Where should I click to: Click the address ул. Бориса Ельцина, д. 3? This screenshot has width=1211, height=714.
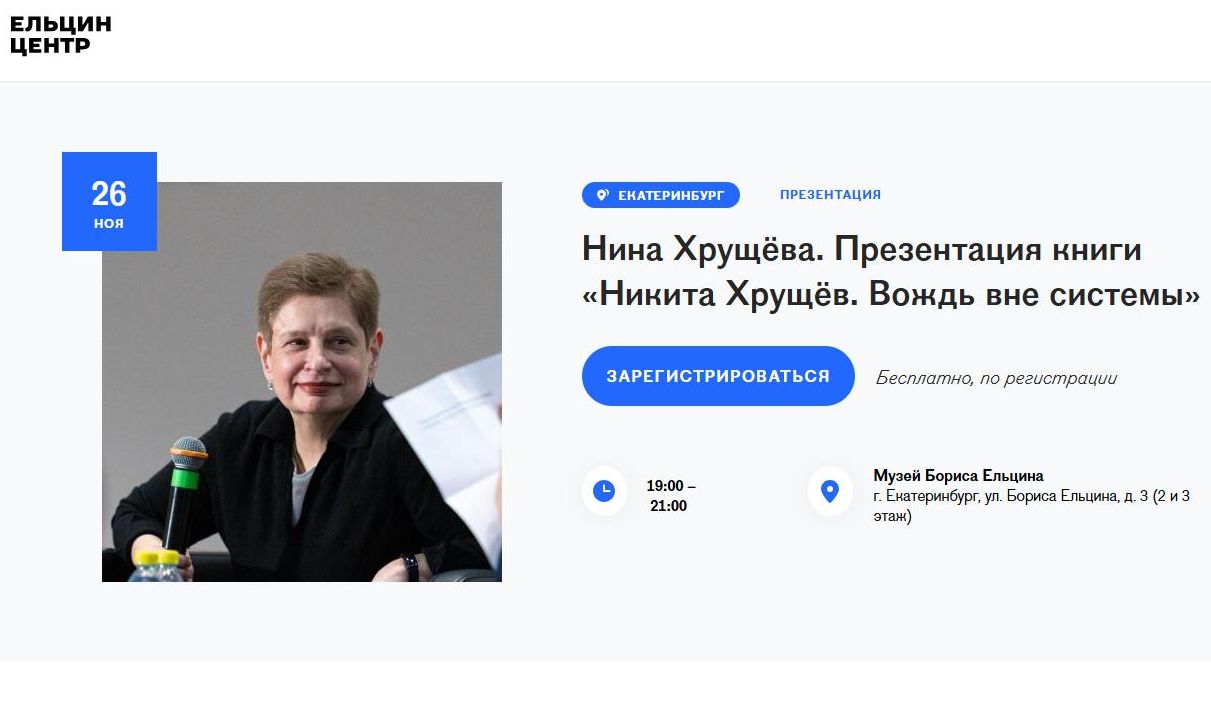click(x=1064, y=497)
